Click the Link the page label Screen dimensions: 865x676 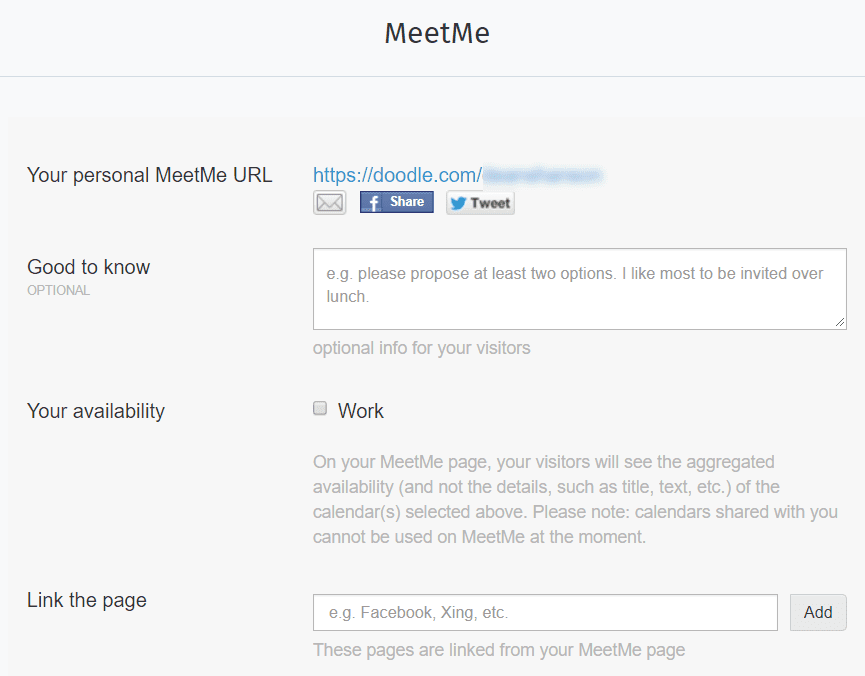tap(87, 600)
